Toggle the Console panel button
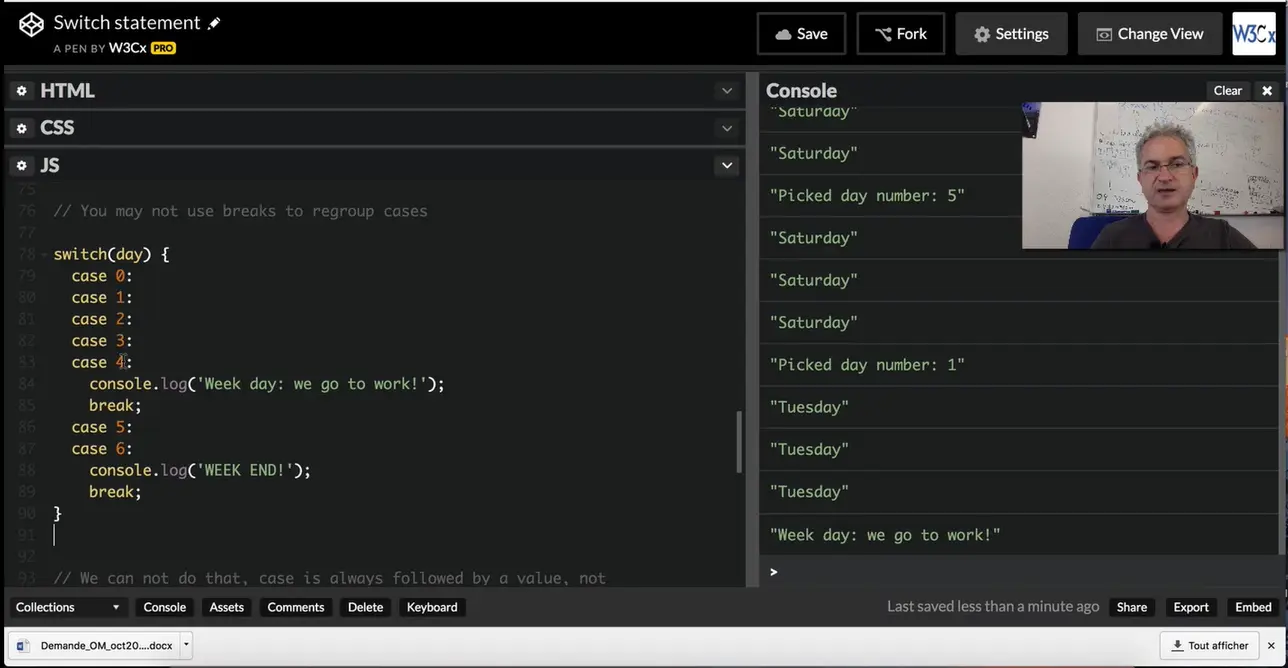This screenshot has width=1288, height=668. tap(165, 607)
